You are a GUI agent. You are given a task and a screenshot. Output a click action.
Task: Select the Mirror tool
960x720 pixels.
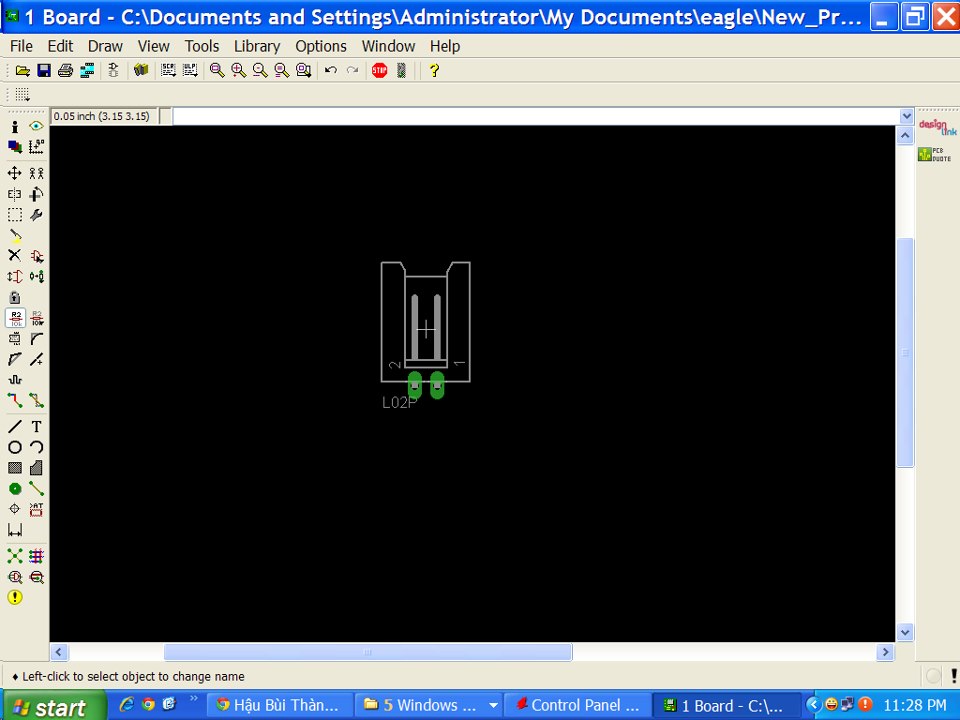(15, 194)
